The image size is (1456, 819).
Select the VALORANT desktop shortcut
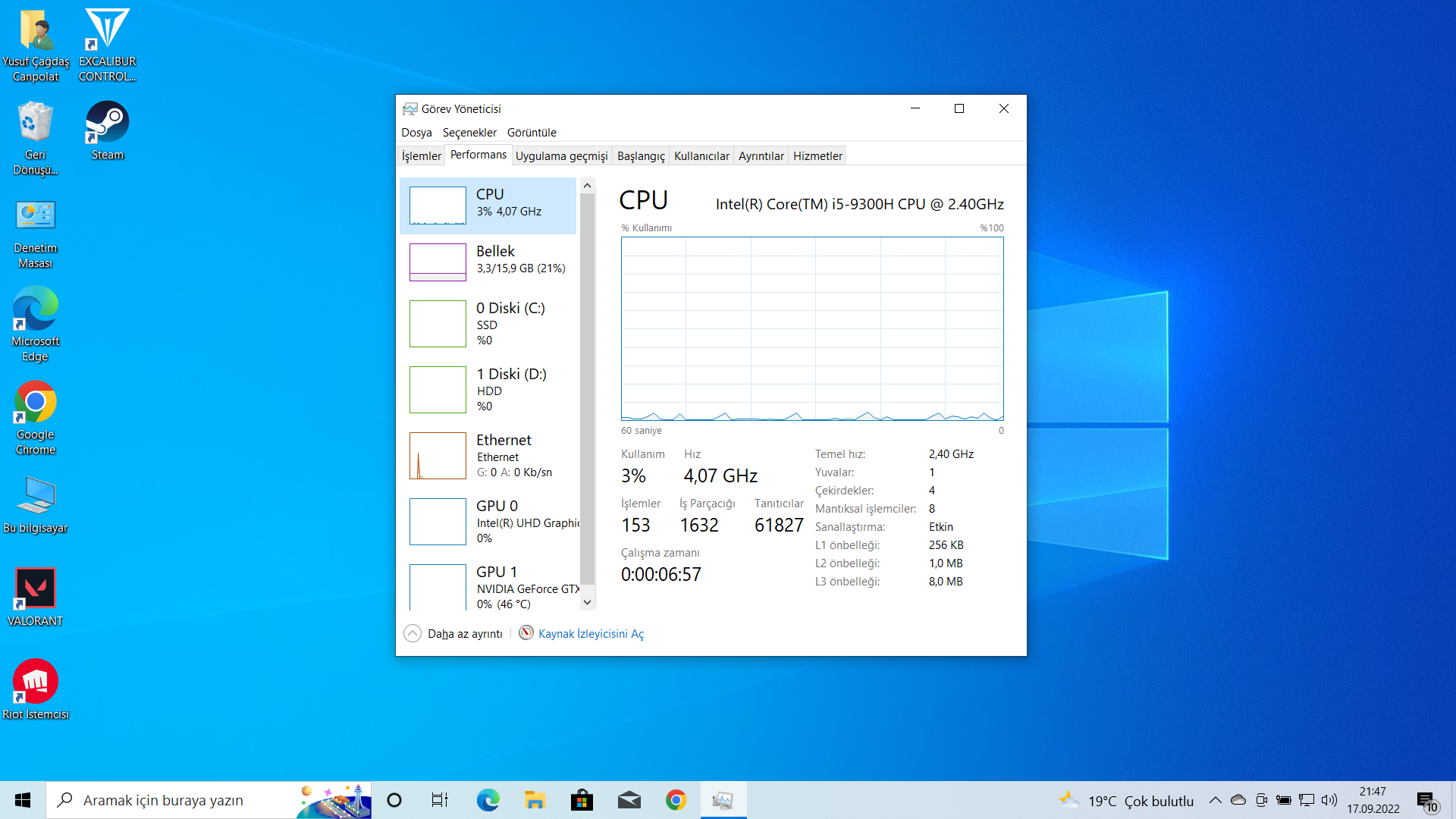click(36, 597)
